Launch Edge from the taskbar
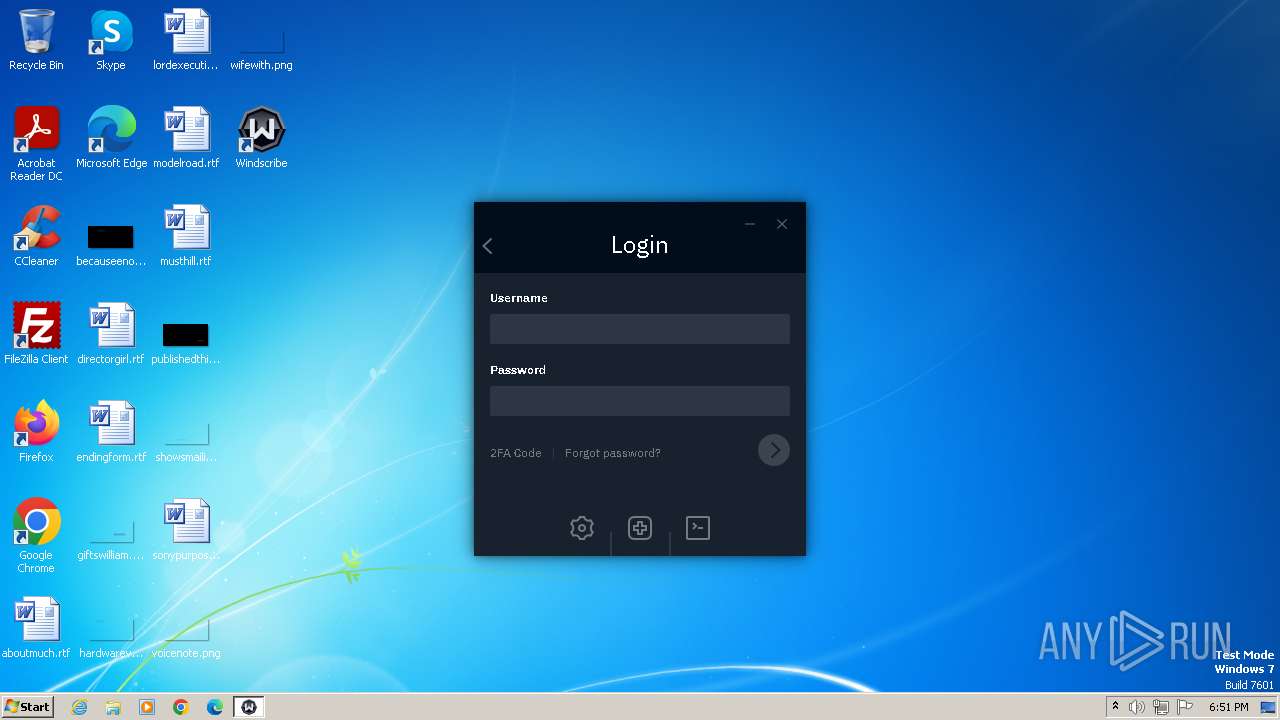The image size is (1280, 720). point(215,707)
